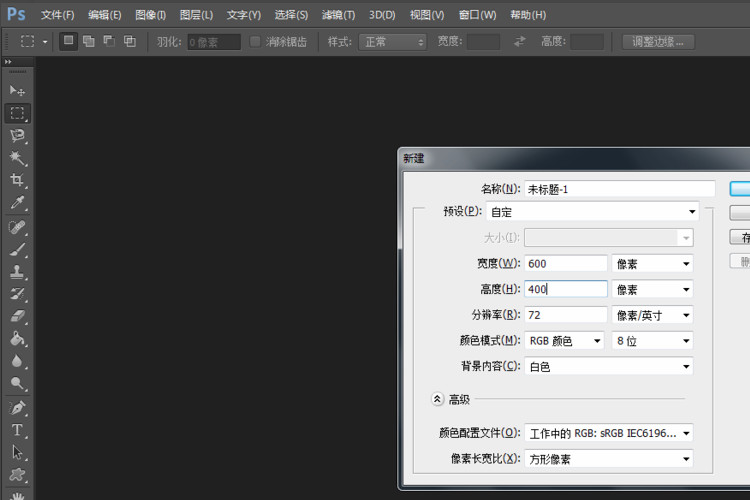Select the Blur tool
750x500 pixels.
17,361
